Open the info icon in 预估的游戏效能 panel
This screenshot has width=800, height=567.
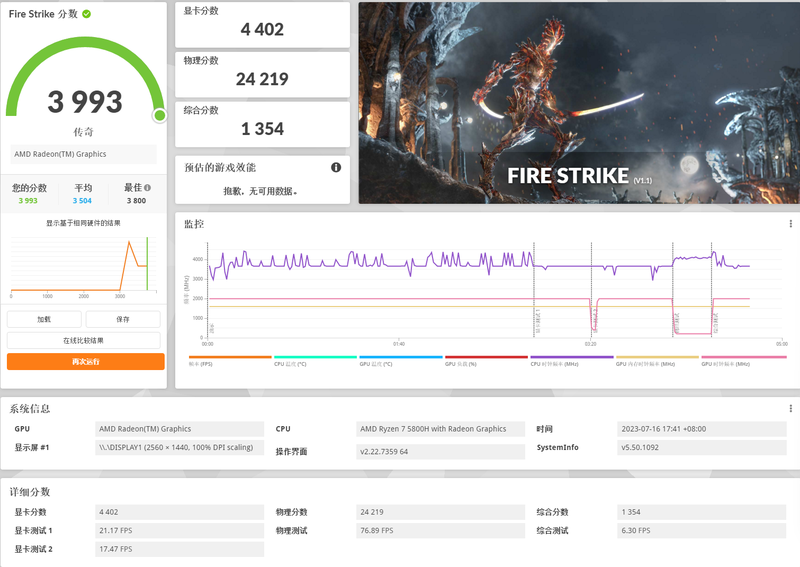point(336,167)
